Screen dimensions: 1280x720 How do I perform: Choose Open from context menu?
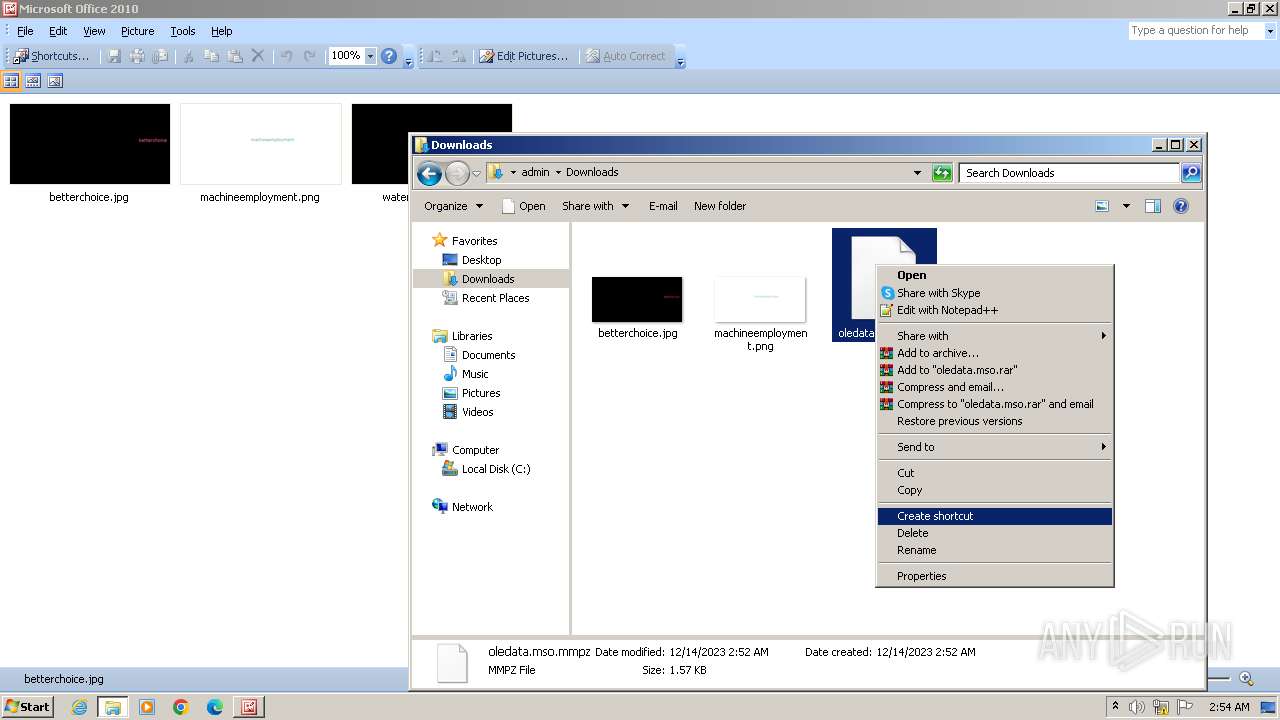point(995,275)
